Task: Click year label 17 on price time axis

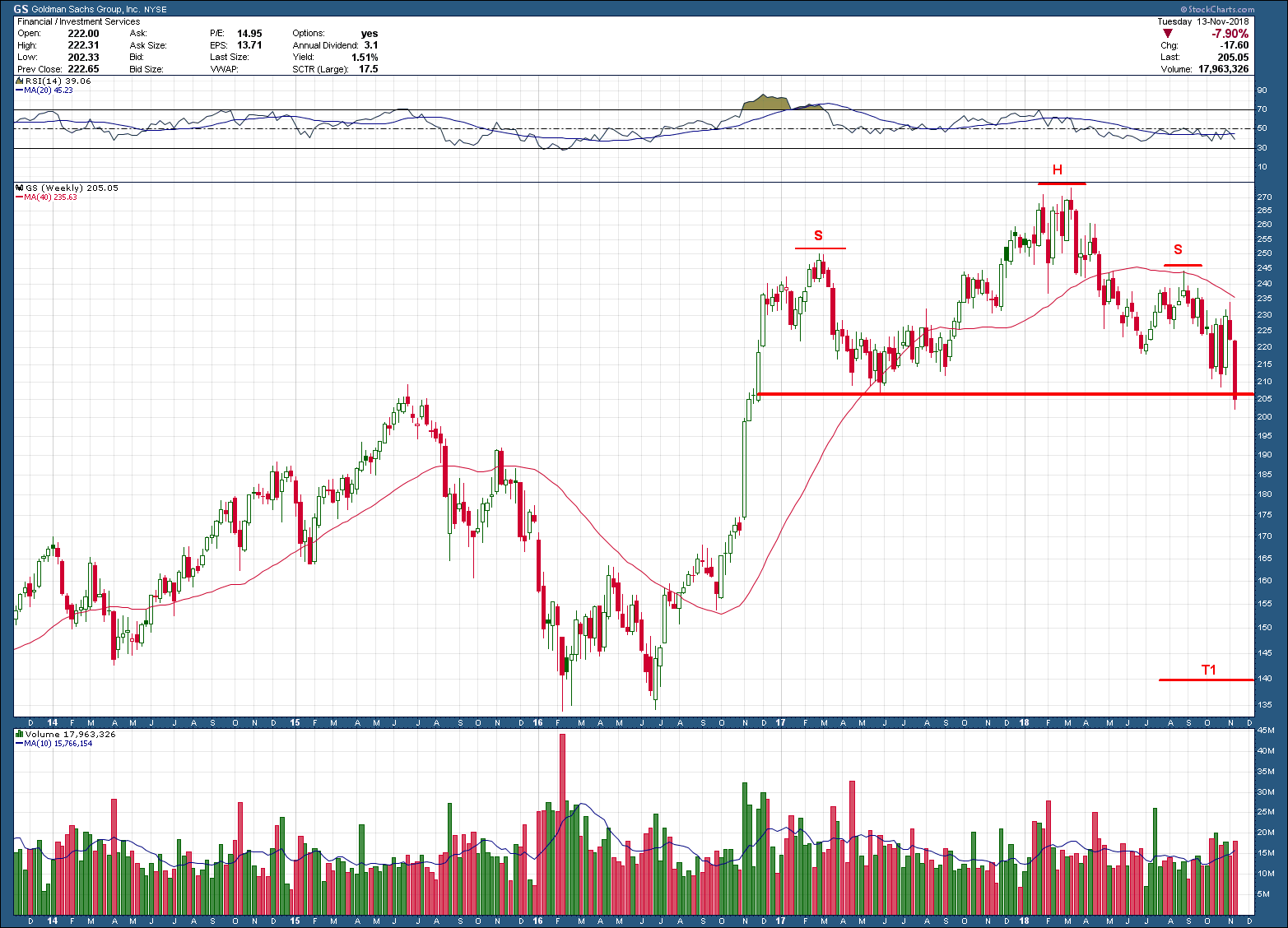Action: 780,723
